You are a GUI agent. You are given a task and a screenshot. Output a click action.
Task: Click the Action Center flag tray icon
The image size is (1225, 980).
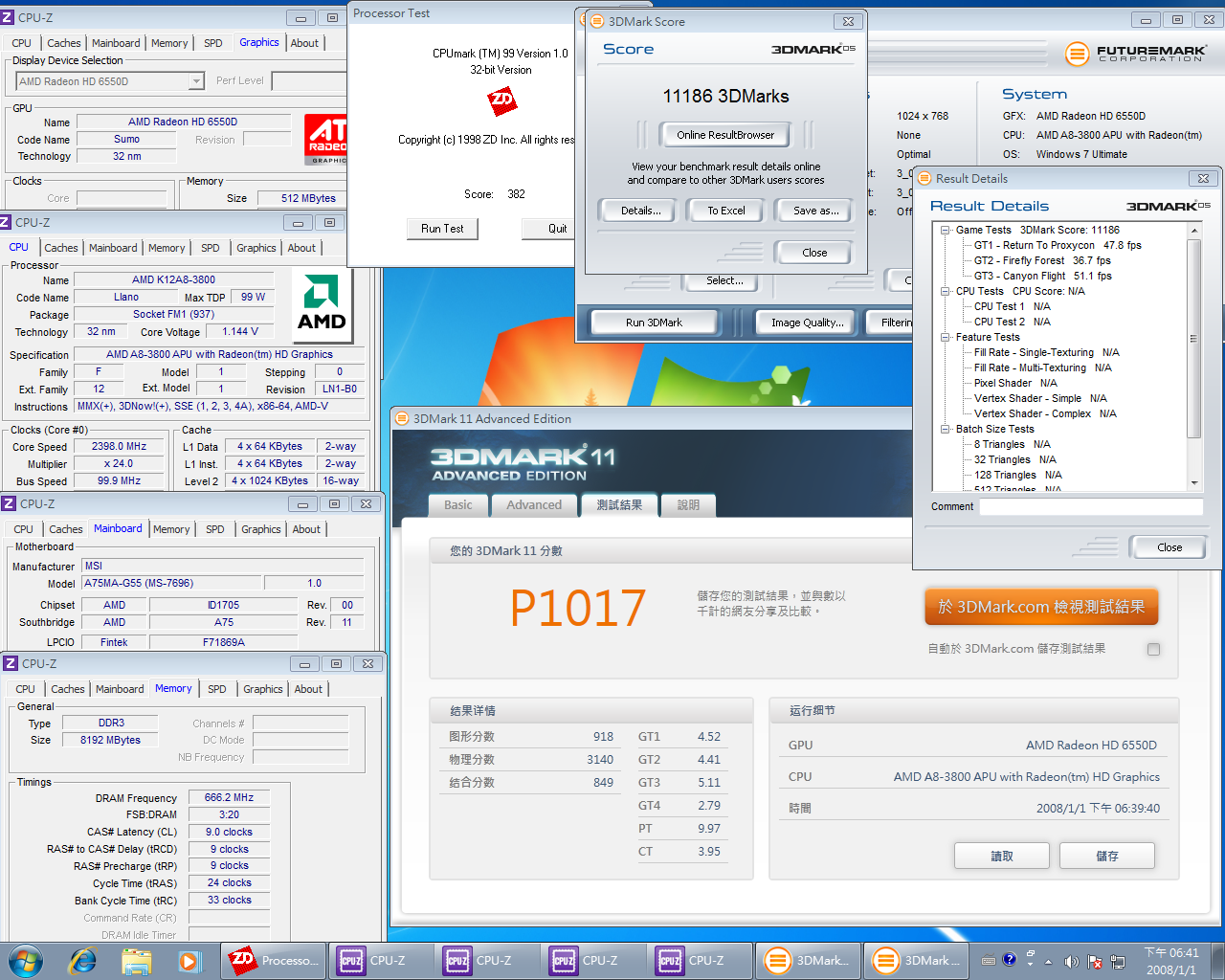pyautogui.click(x=1094, y=961)
